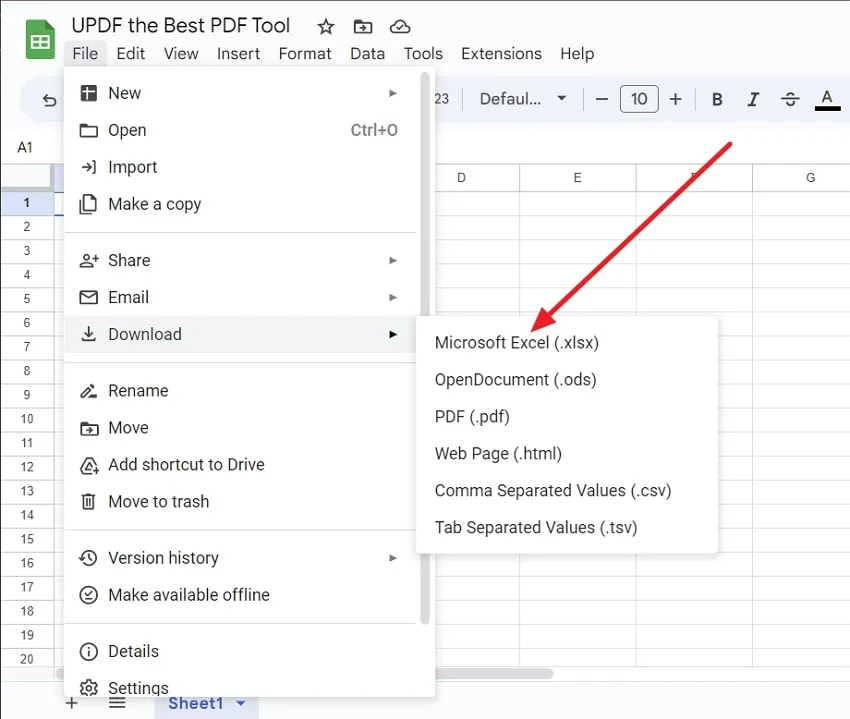Open the all sheets list icon
This screenshot has height=719, width=850.
coord(117,703)
